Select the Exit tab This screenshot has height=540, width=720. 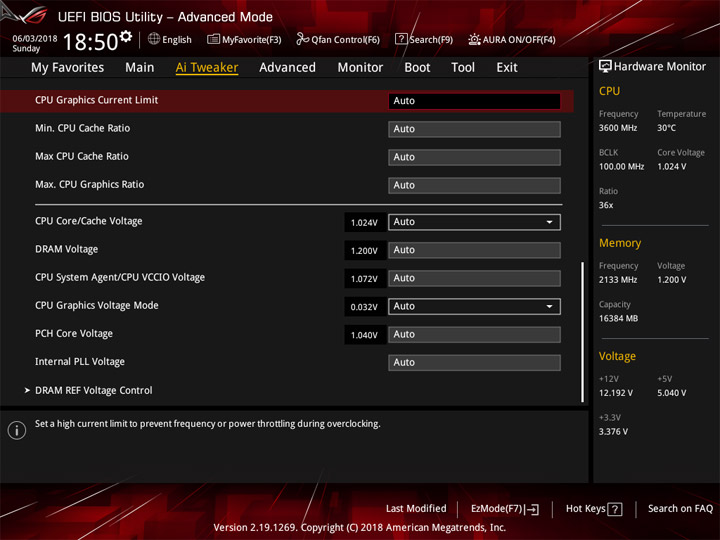click(507, 68)
